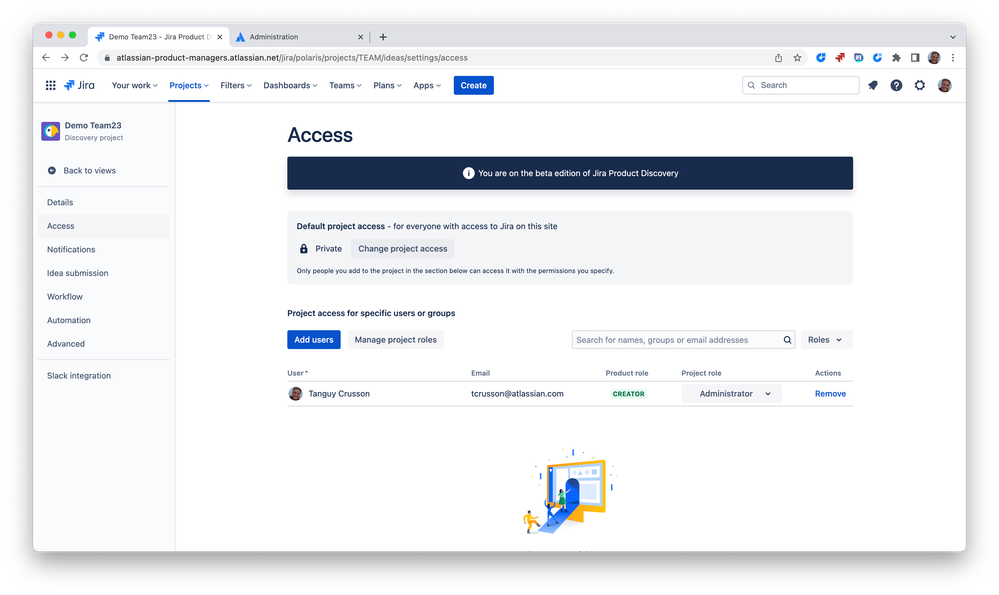Switch to the Administration browser tab
The height and width of the screenshot is (595, 999).
(299, 37)
